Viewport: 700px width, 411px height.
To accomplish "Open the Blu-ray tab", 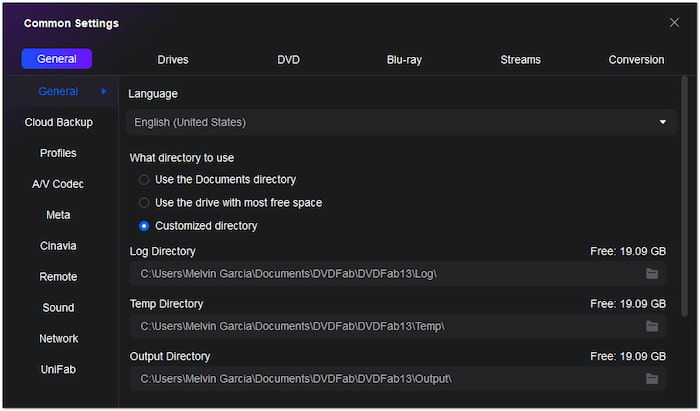I will pos(404,60).
